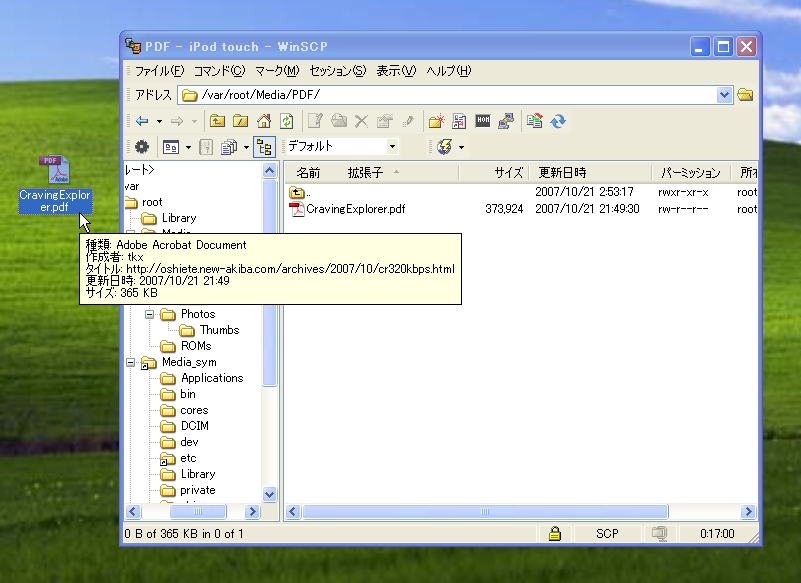
Task: Refresh the directory with the green arrows icon
Action: point(287,121)
